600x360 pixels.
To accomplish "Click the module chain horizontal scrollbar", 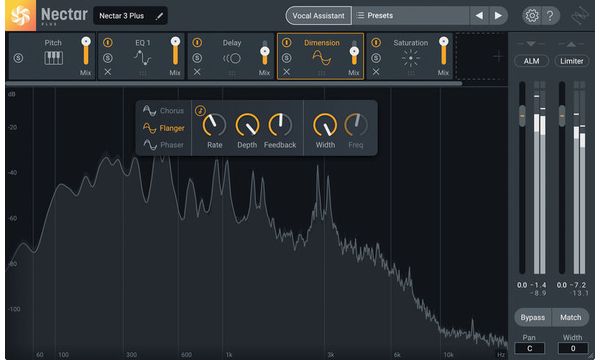I will coord(234,83).
